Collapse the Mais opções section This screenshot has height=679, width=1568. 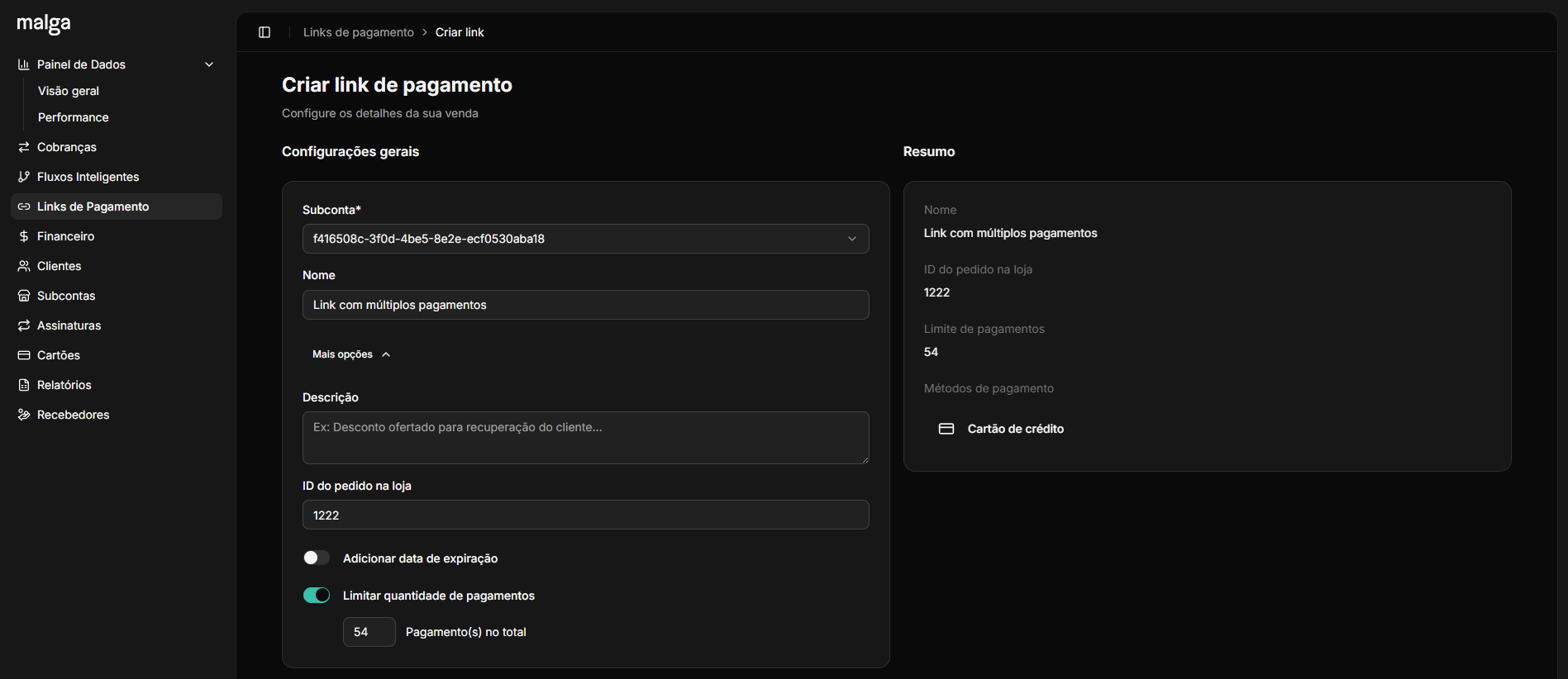(351, 354)
